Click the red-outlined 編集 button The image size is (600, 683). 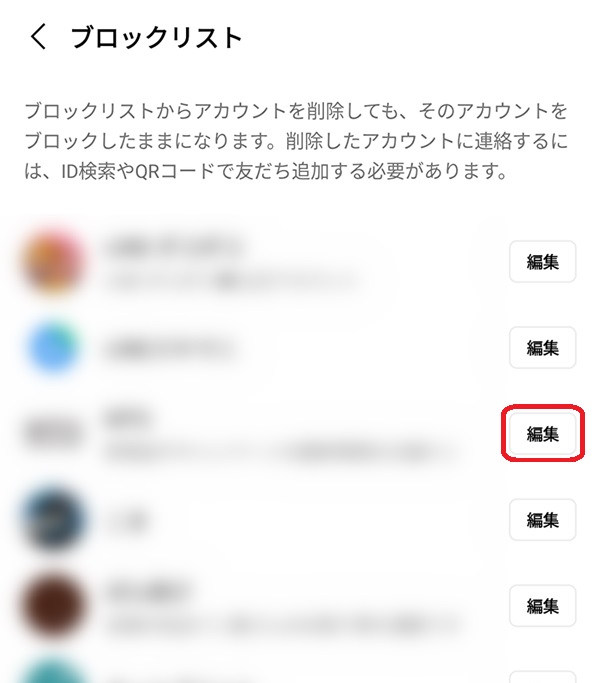click(x=542, y=434)
